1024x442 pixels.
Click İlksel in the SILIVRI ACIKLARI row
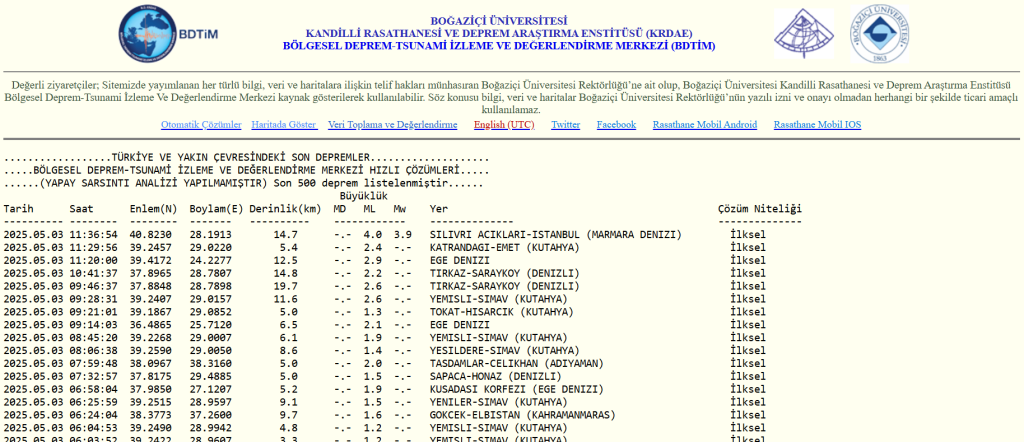748,234
